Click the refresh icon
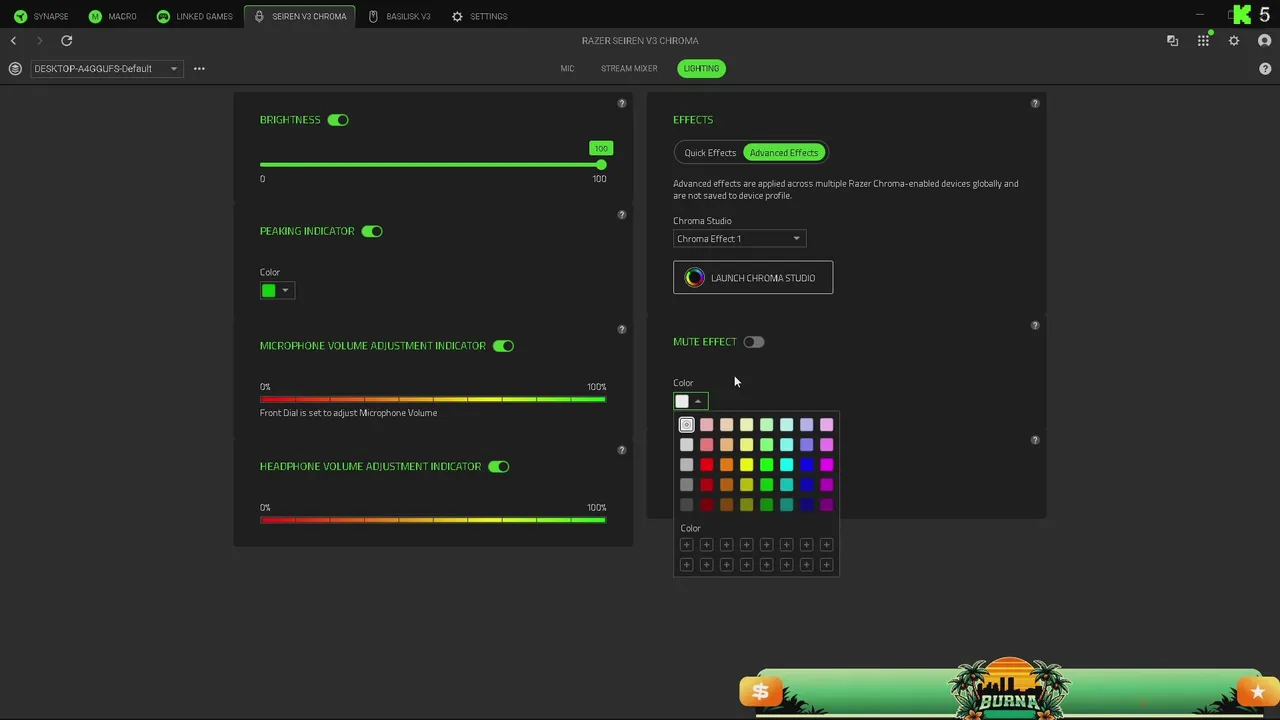 [x=67, y=40]
